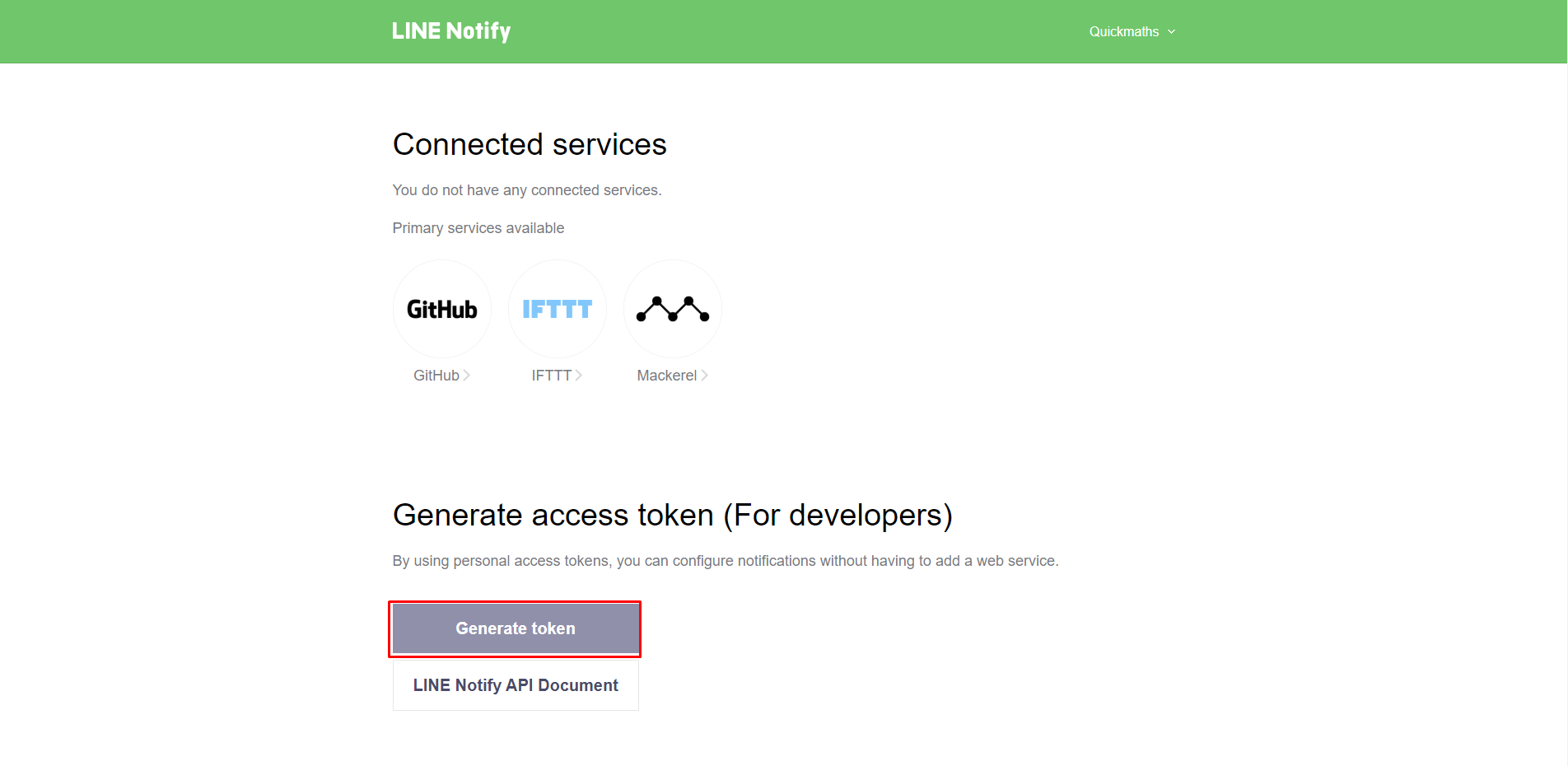Click the Connected services heading
1568x766 pixels.
tap(530, 144)
